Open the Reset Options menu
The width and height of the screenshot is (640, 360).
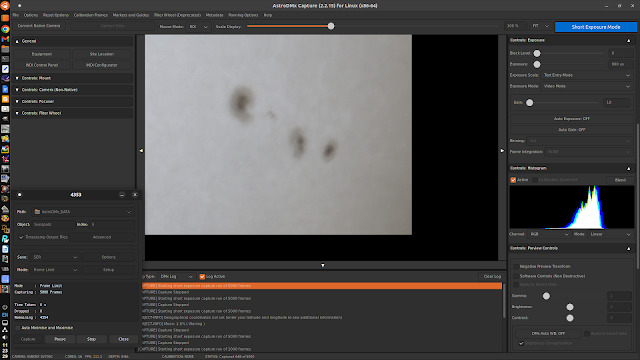56,15
